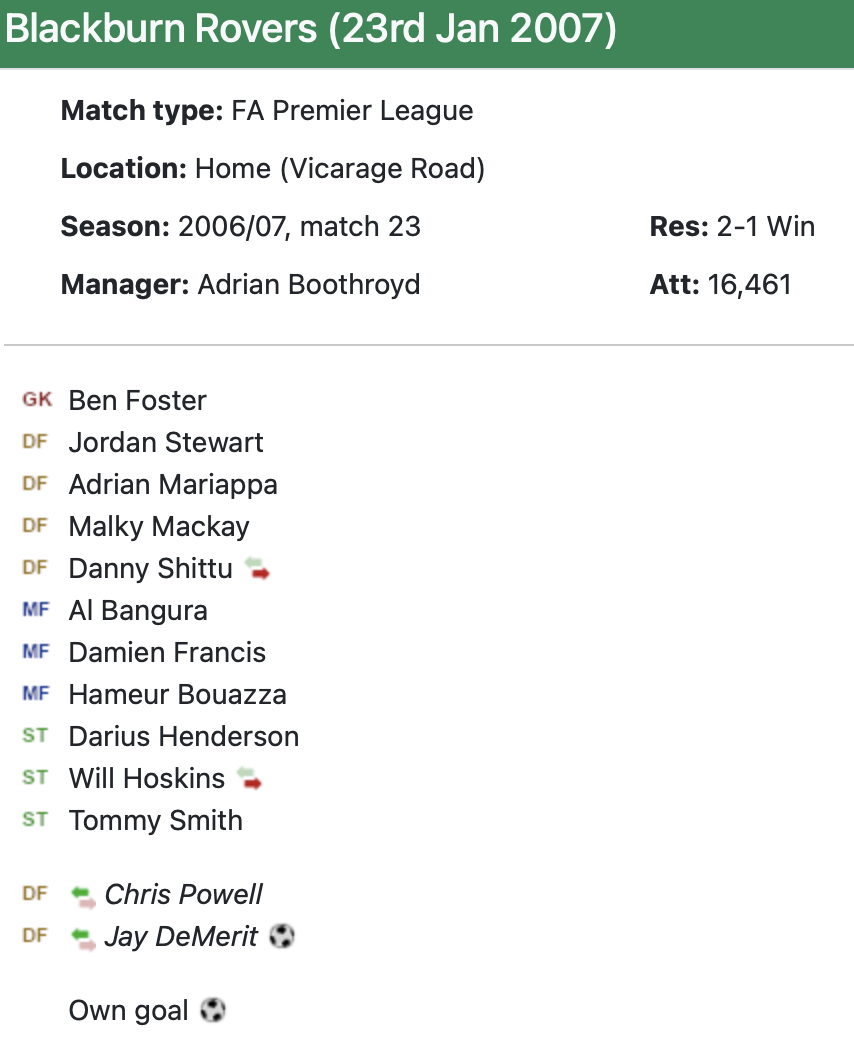Open Adrian Mariappa's player link

173,485
